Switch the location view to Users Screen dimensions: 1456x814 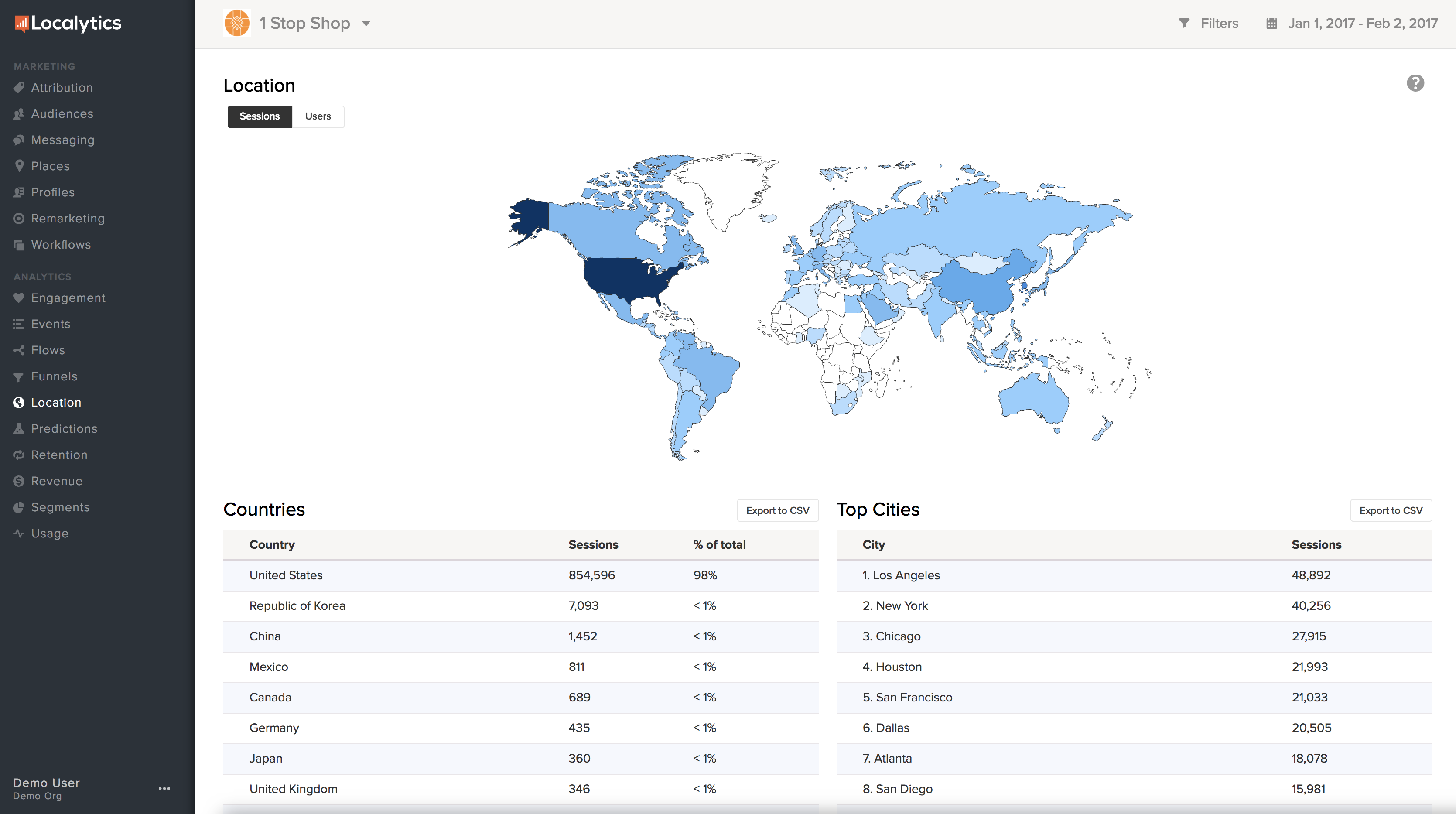(x=318, y=116)
